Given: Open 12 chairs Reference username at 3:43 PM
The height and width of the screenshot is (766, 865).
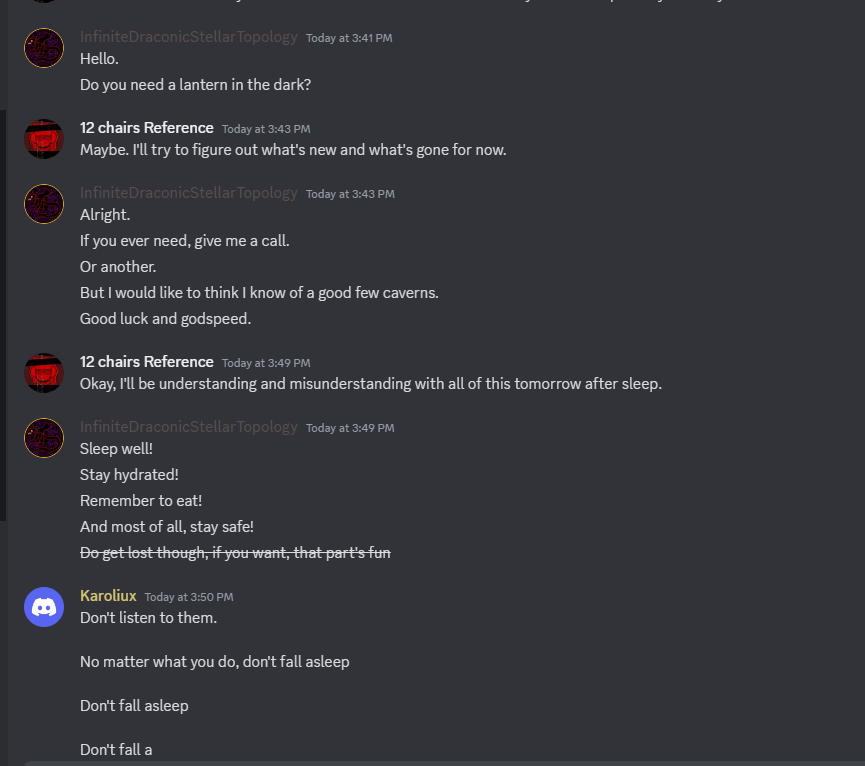Looking at the screenshot, I should (x=146, y=128).
